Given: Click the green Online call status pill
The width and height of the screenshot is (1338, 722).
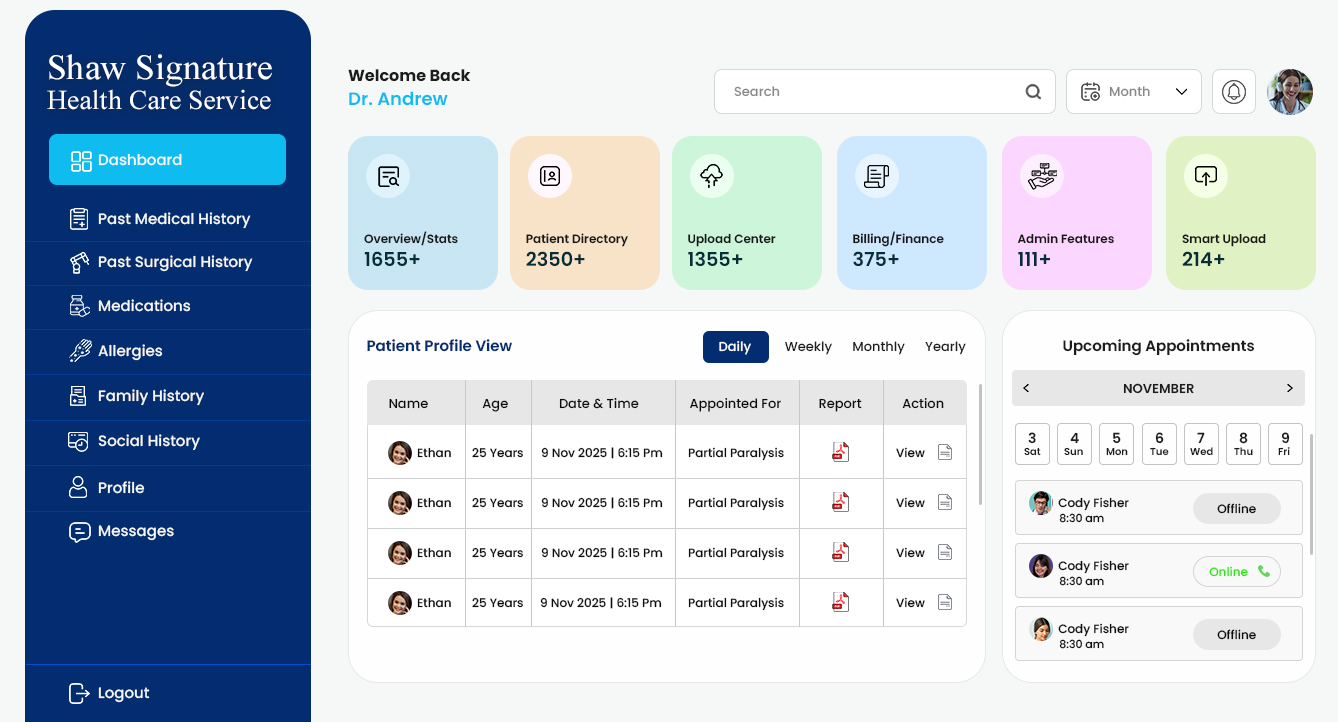Looking at the screenshot, I should pyautogui.click(x=1237, y=572).
